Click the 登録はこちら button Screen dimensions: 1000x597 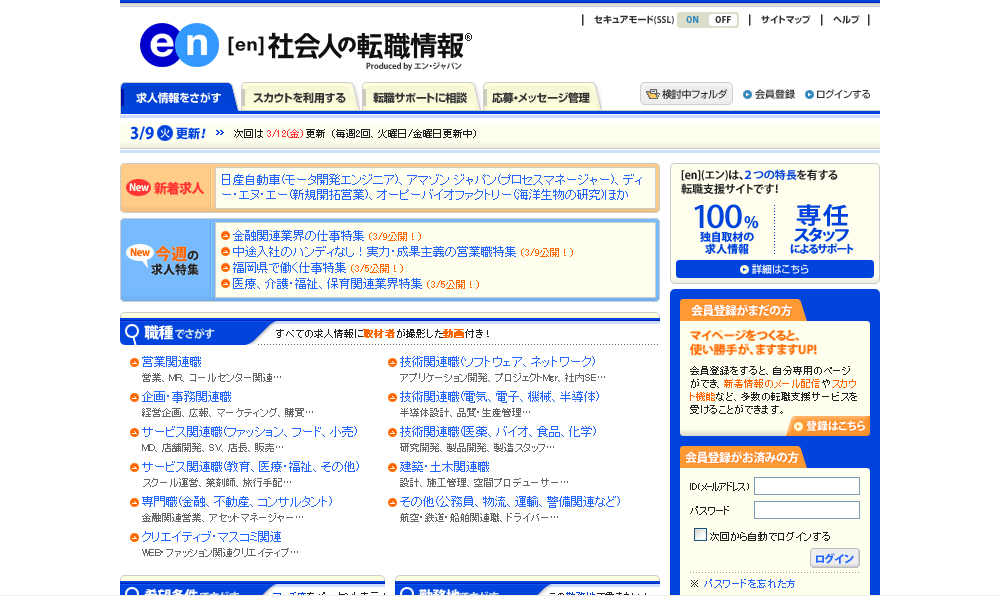(x=829, y=425)
